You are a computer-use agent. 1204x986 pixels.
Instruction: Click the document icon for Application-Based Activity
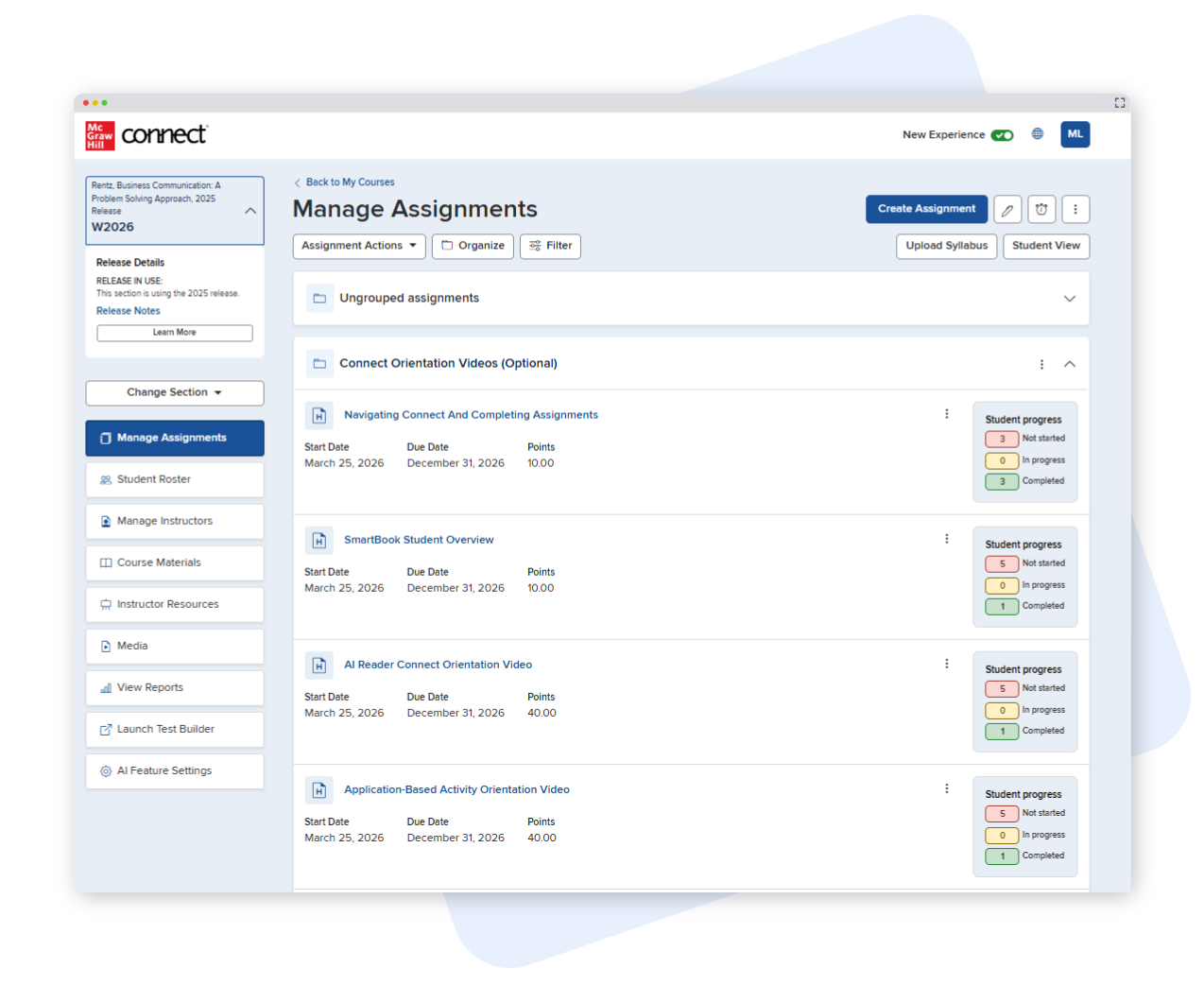[319, 789]
